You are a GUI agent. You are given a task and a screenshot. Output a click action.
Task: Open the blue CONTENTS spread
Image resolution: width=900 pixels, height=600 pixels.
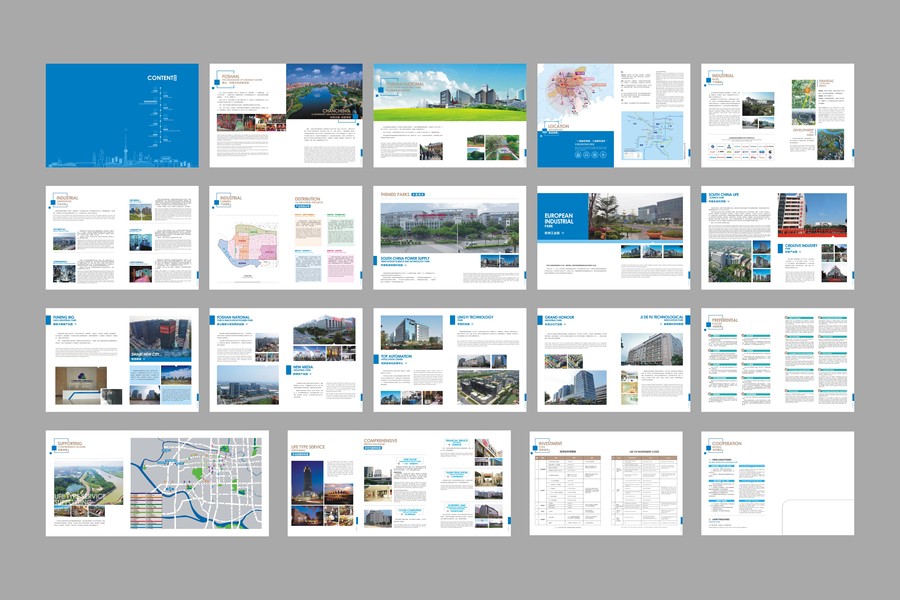tap(122, 115)
